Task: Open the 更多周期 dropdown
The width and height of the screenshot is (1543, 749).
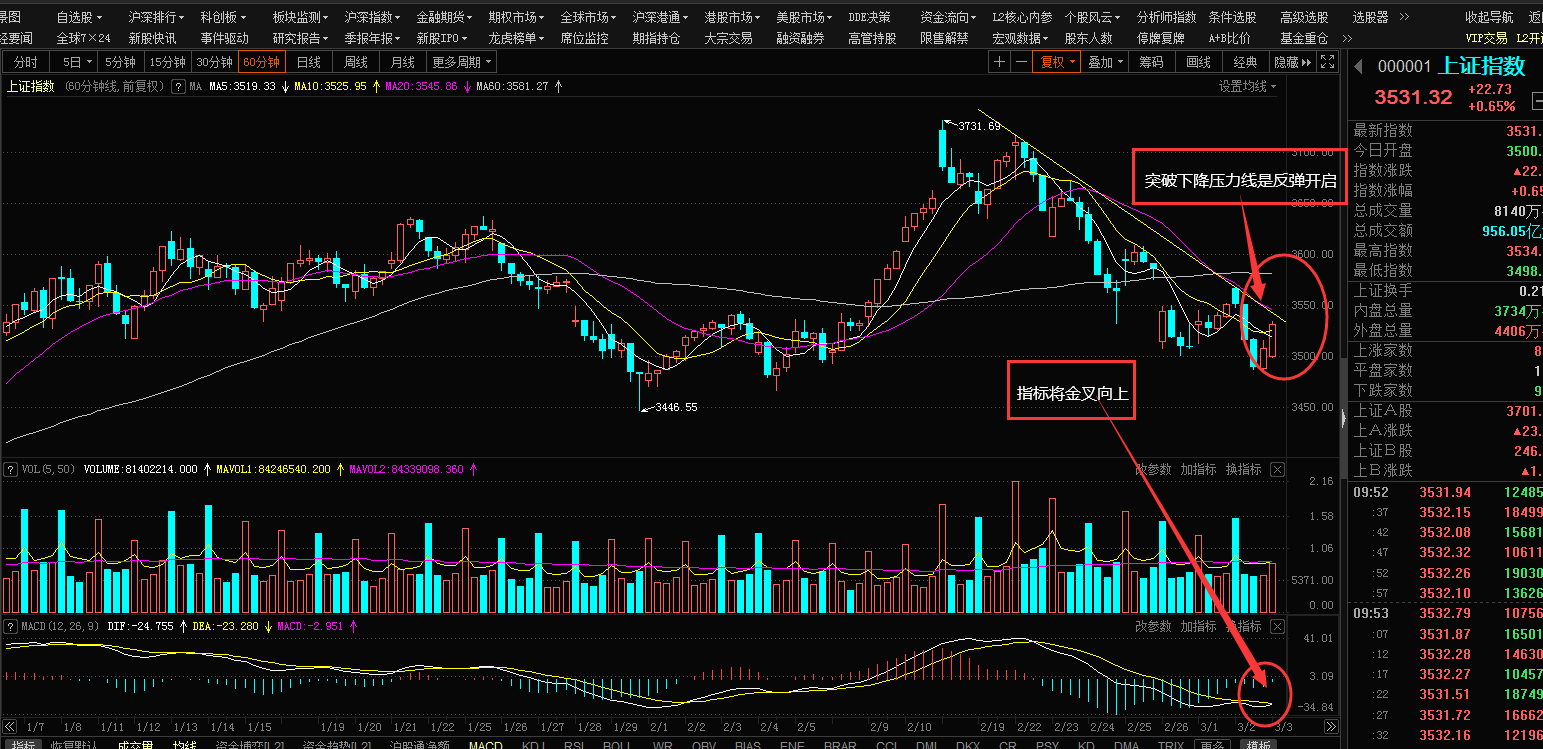Action: [462, 62]
